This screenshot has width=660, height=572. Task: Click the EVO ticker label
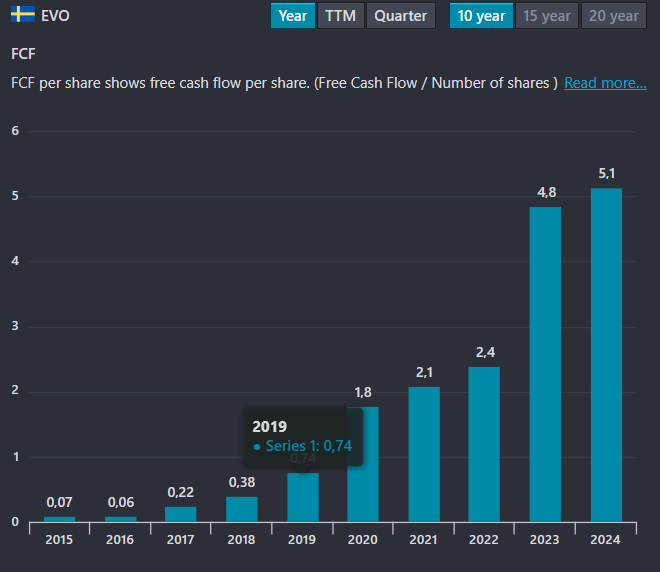tap(55, 16)
